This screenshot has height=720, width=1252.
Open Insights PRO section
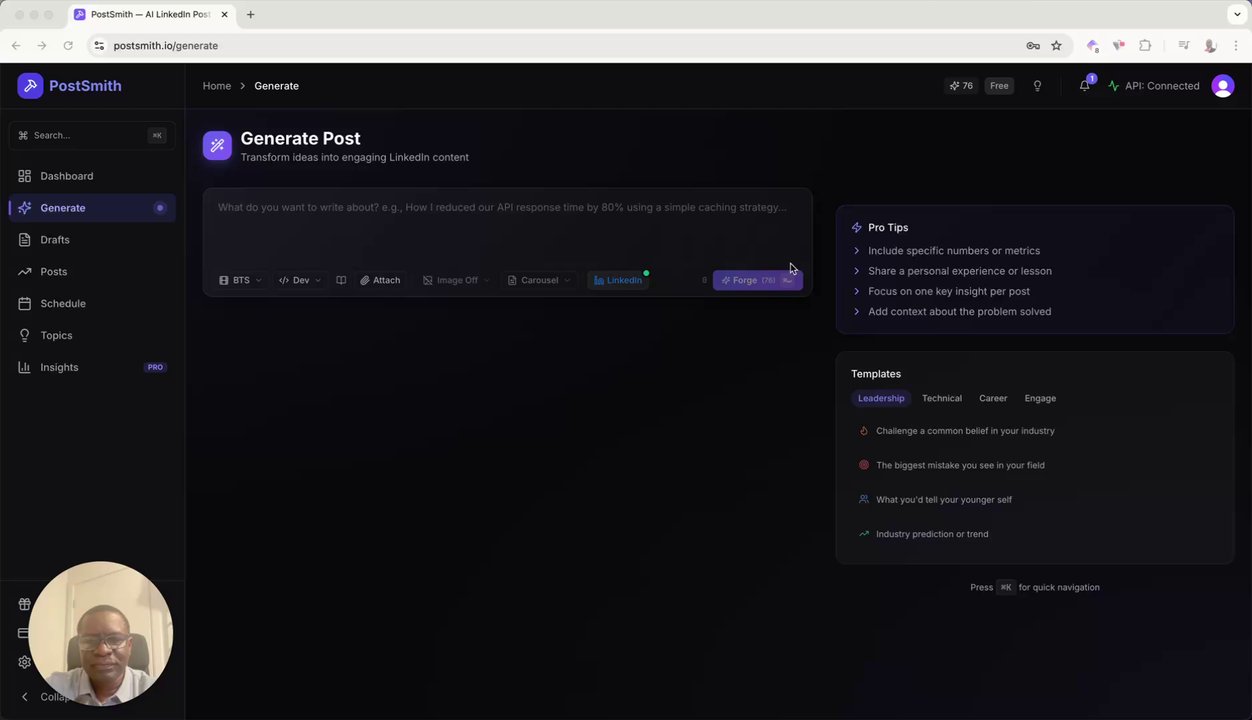point(92,368)
